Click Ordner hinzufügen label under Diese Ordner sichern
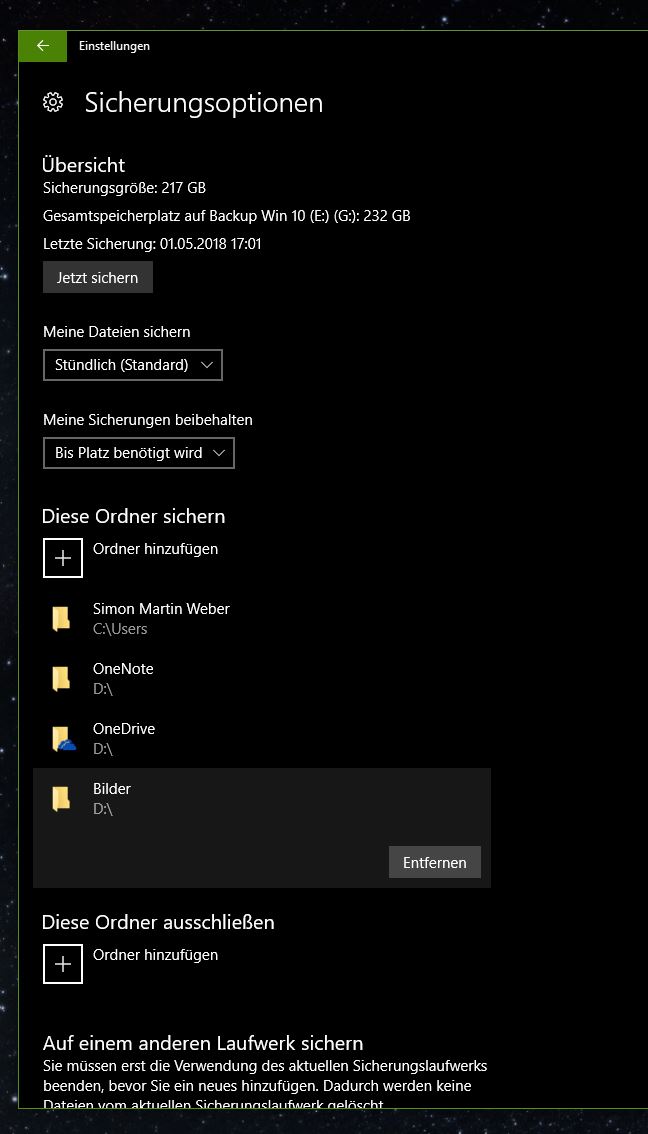The width and height of the screenshot is (648, 1134). [x=155, y=549]
